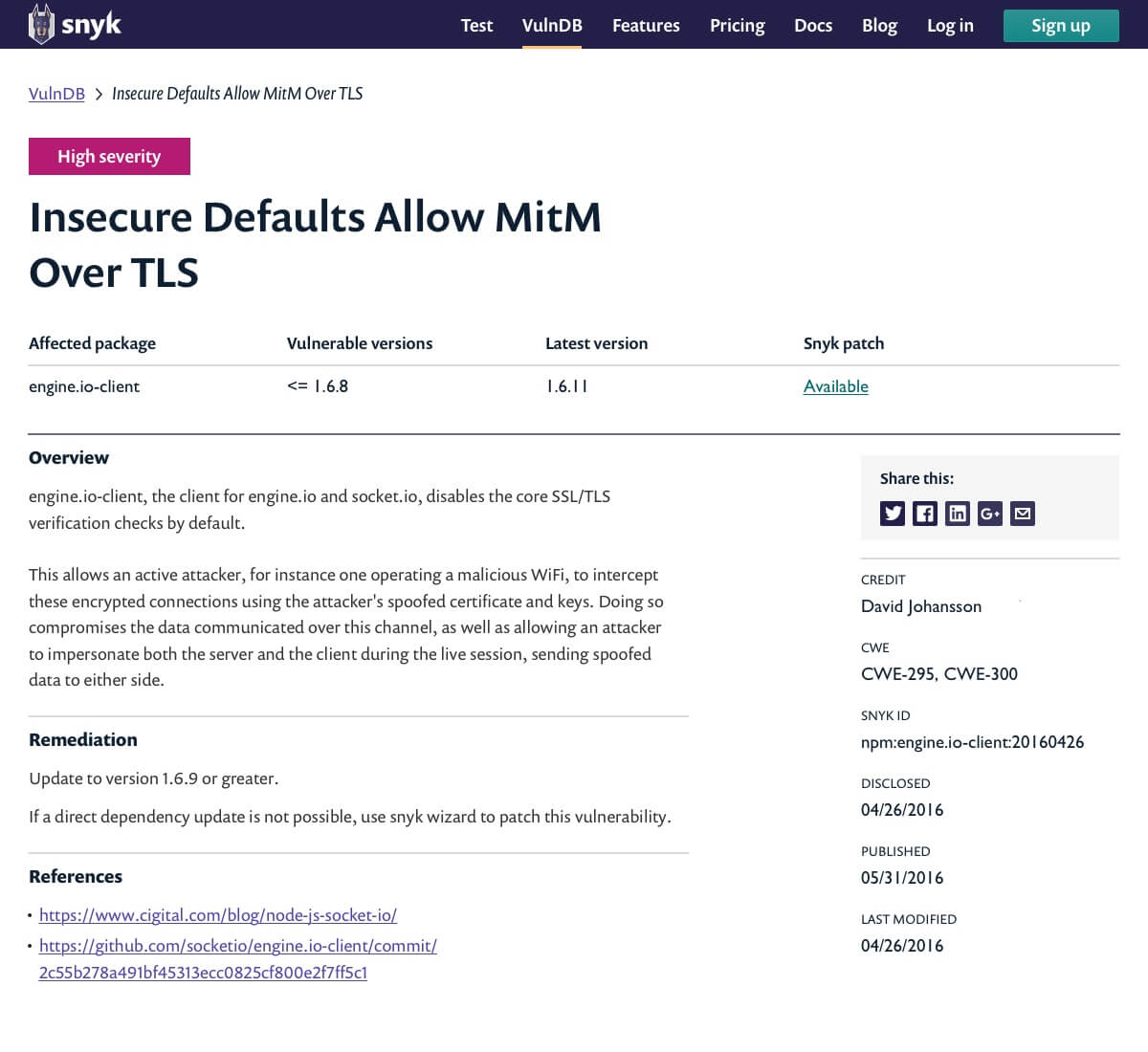Open the VulnDB navigation tab
Viewport: 1148px width, 1052px height.
[552, 26]
